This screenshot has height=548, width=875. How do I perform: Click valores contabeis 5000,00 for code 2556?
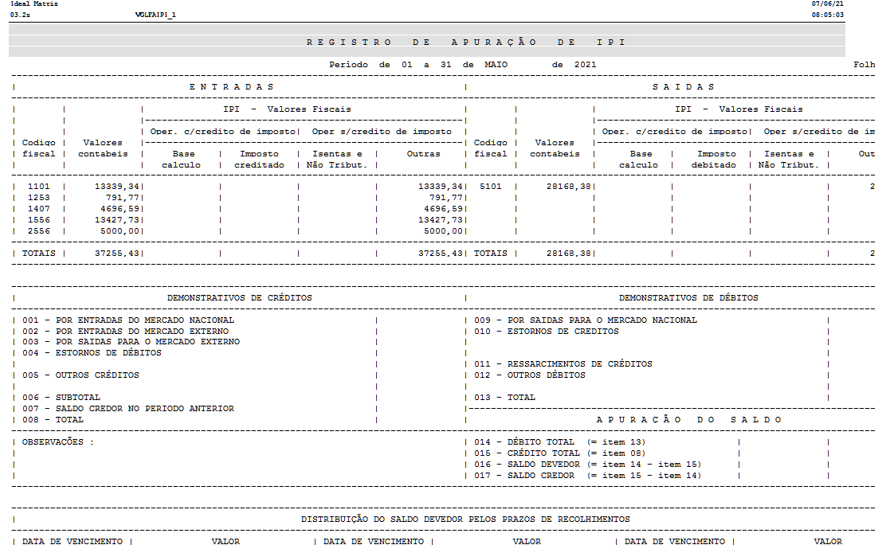(x=119, y=231)
